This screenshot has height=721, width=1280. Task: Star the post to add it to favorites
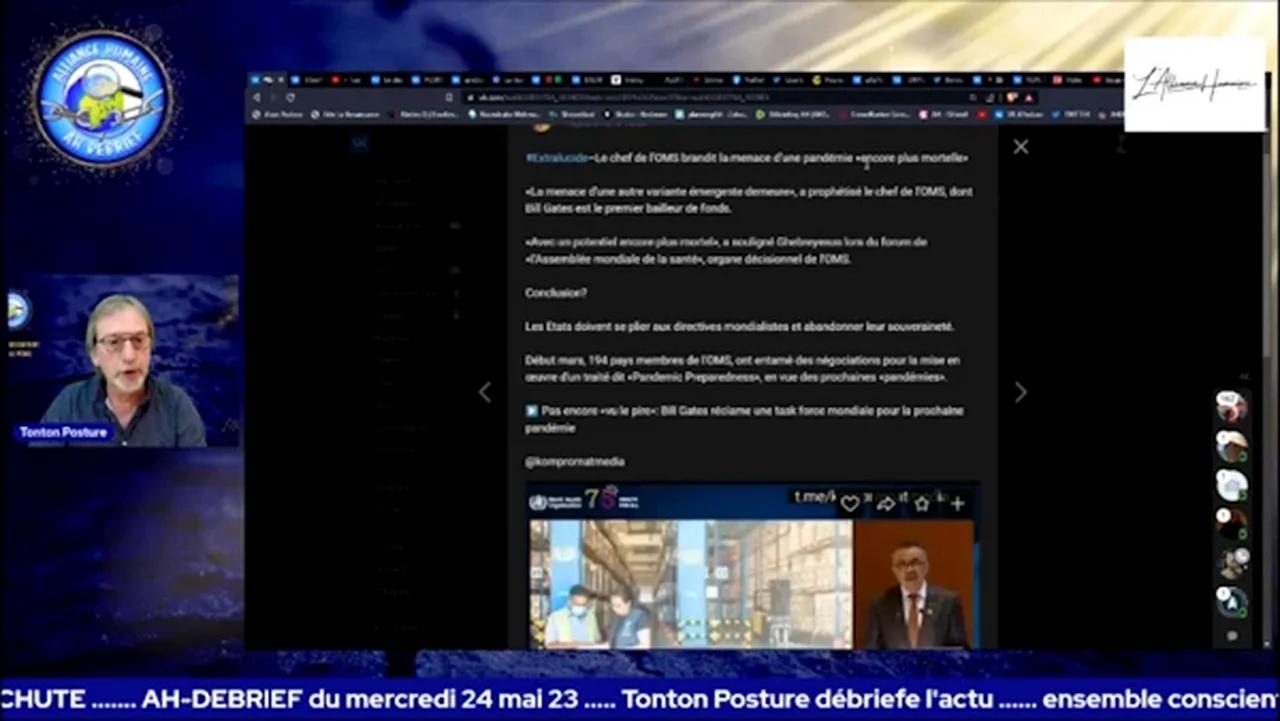[x=922, y=504]
